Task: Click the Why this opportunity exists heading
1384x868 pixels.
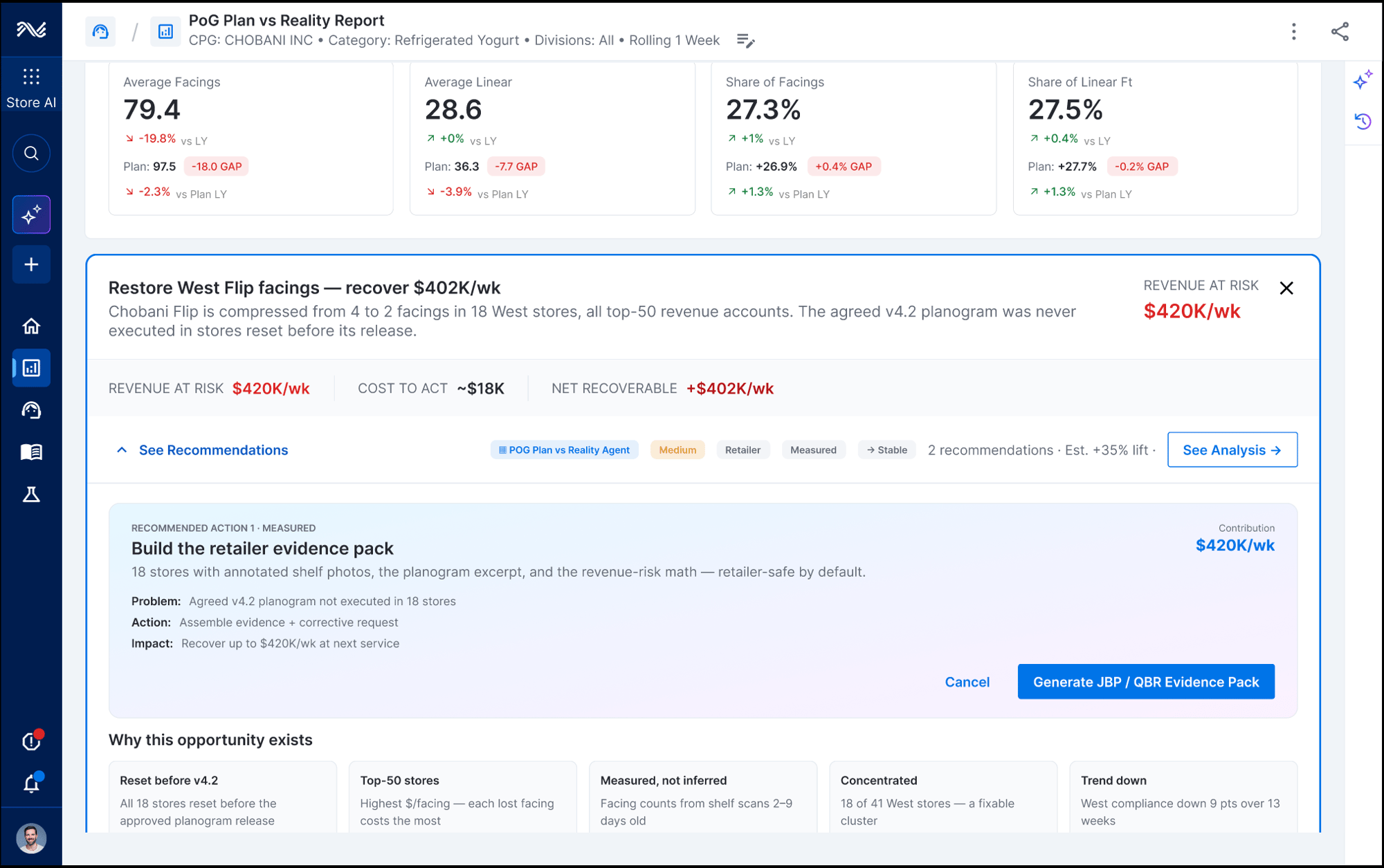Action: coord(210,740)
